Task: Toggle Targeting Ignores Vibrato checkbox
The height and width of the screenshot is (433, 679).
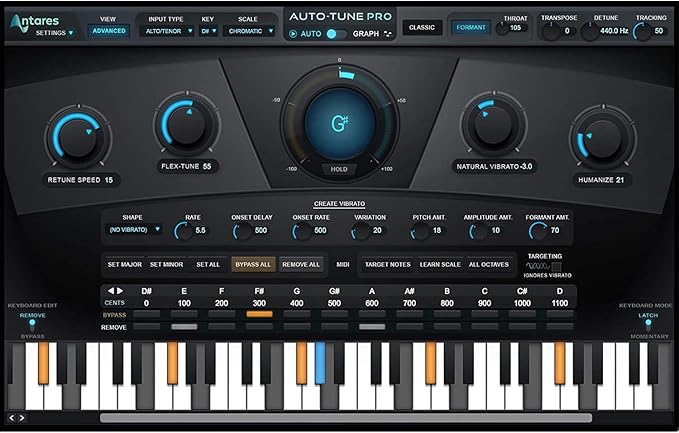Action: click(x=556, y=267)
